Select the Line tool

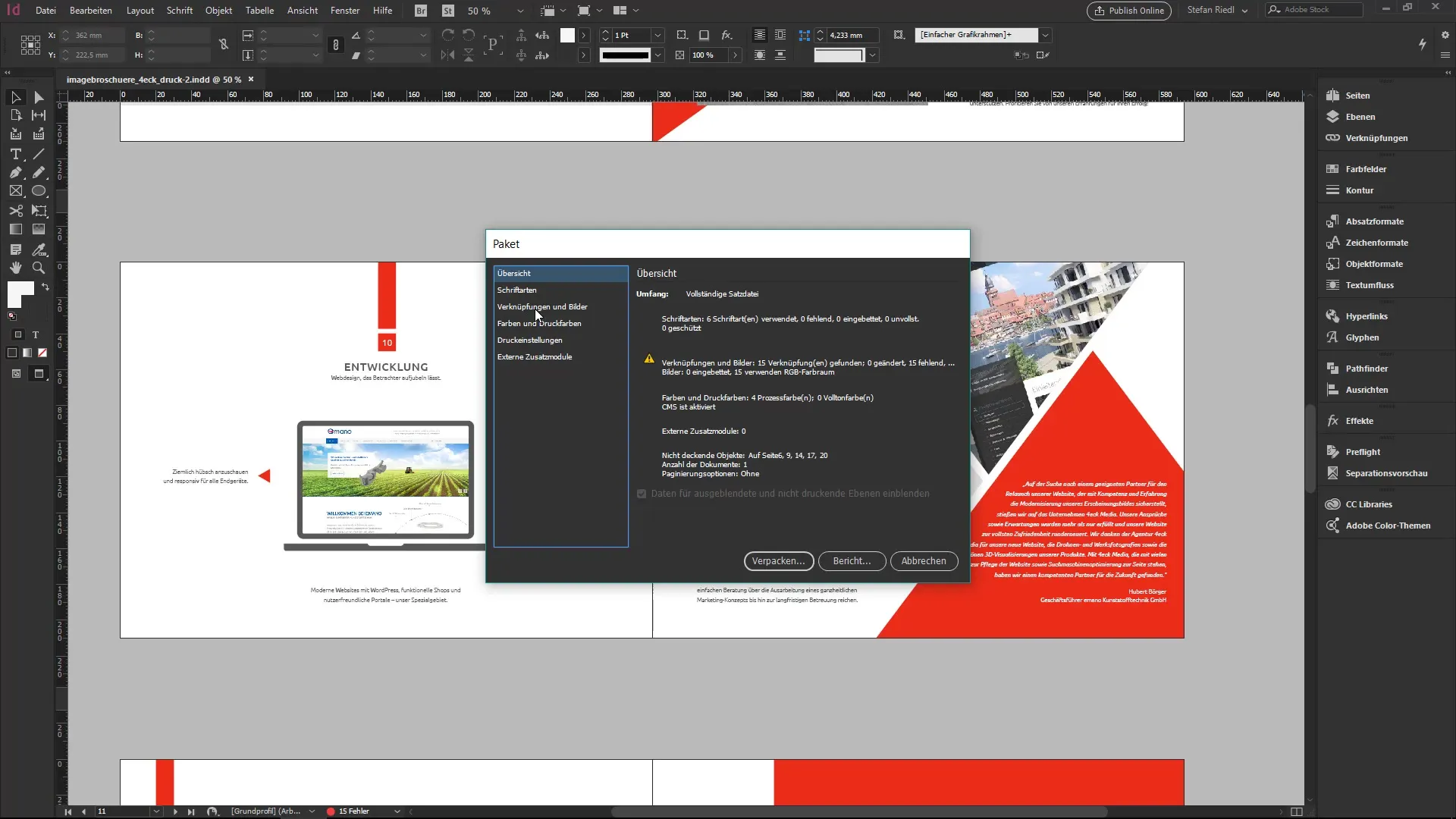click(39, 154)
